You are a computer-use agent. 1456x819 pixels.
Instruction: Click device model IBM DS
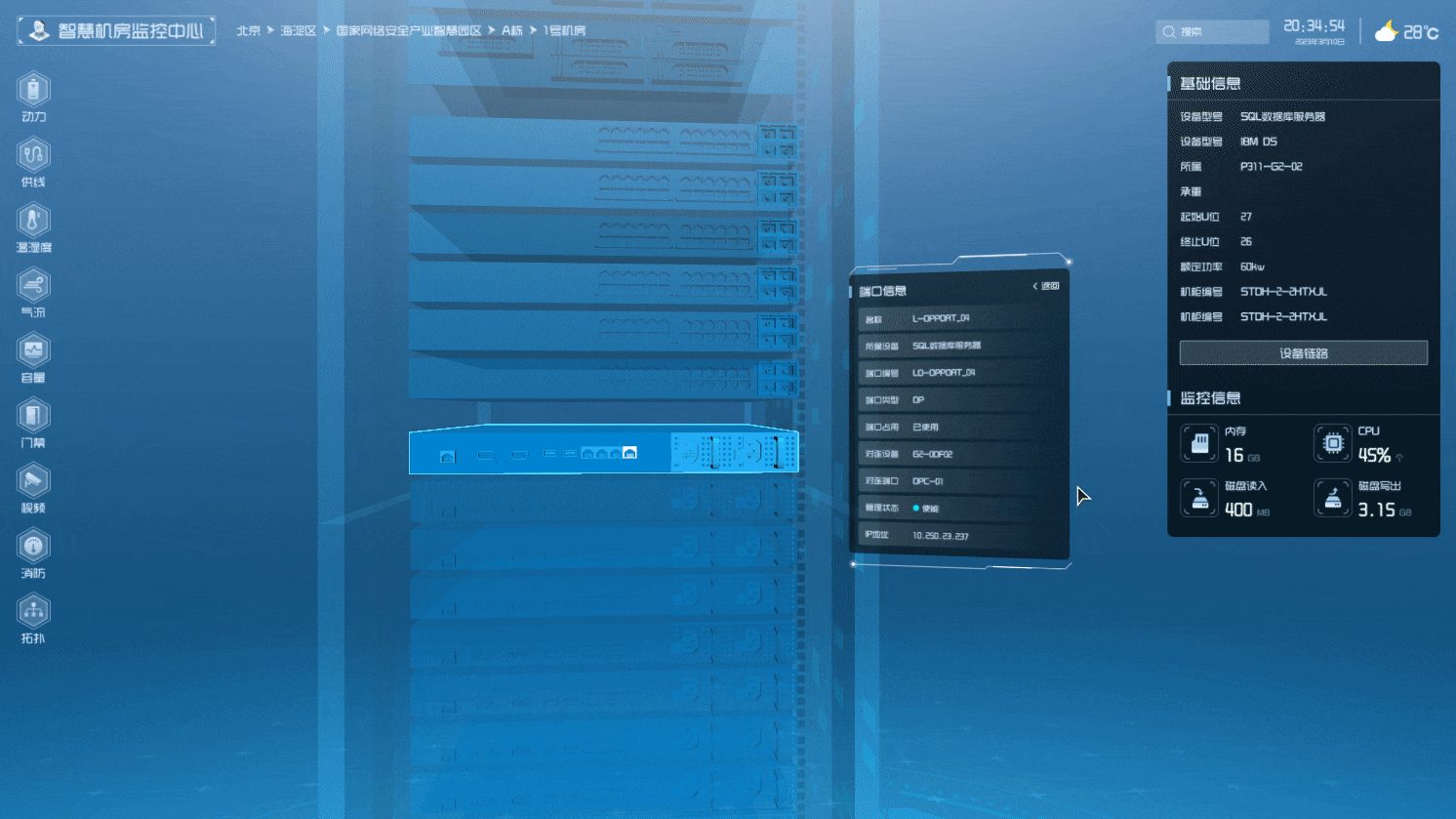tap(1258, 142)
